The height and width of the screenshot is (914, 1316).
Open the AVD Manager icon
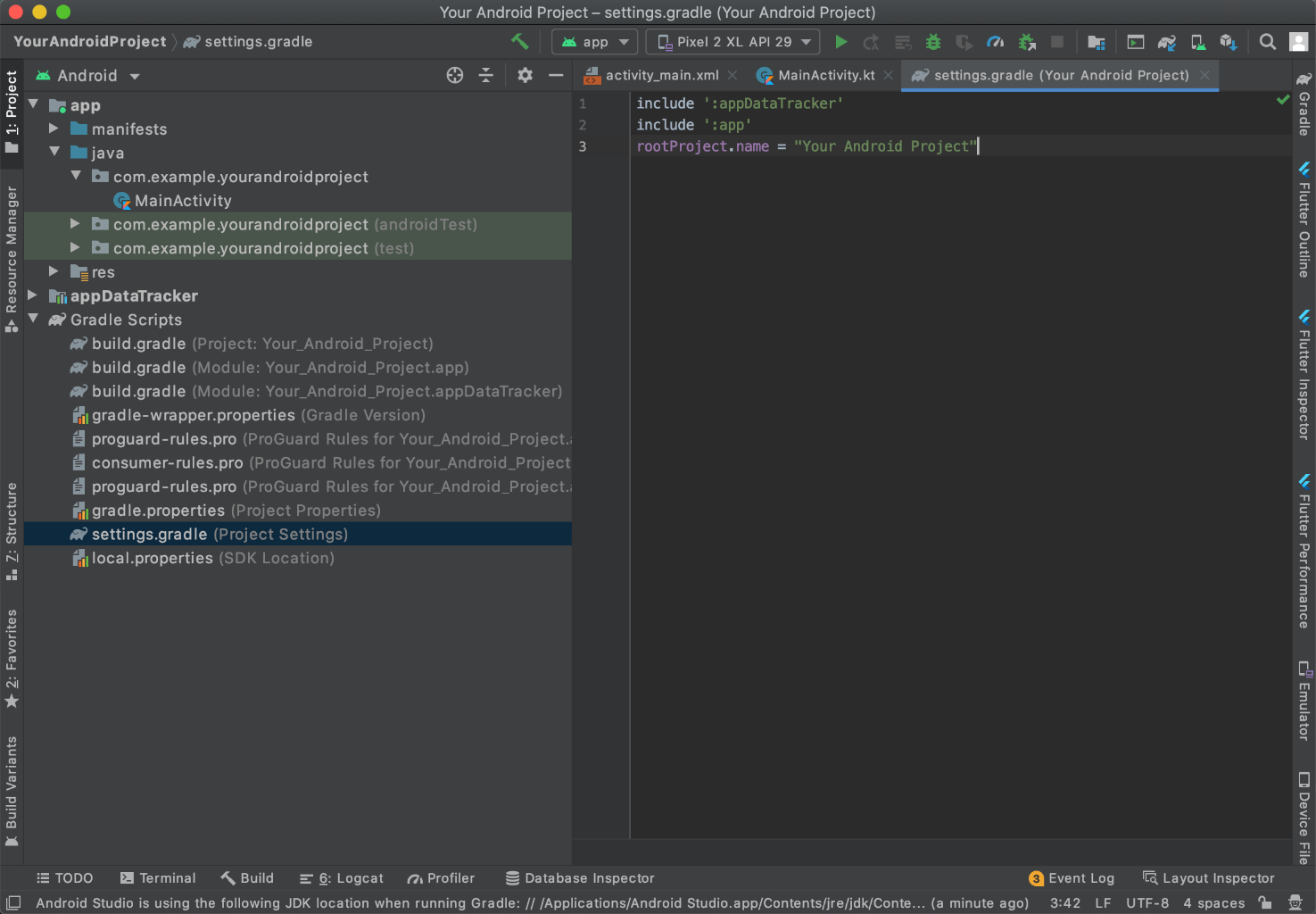pyautogui.click(x=1198, y=42)
